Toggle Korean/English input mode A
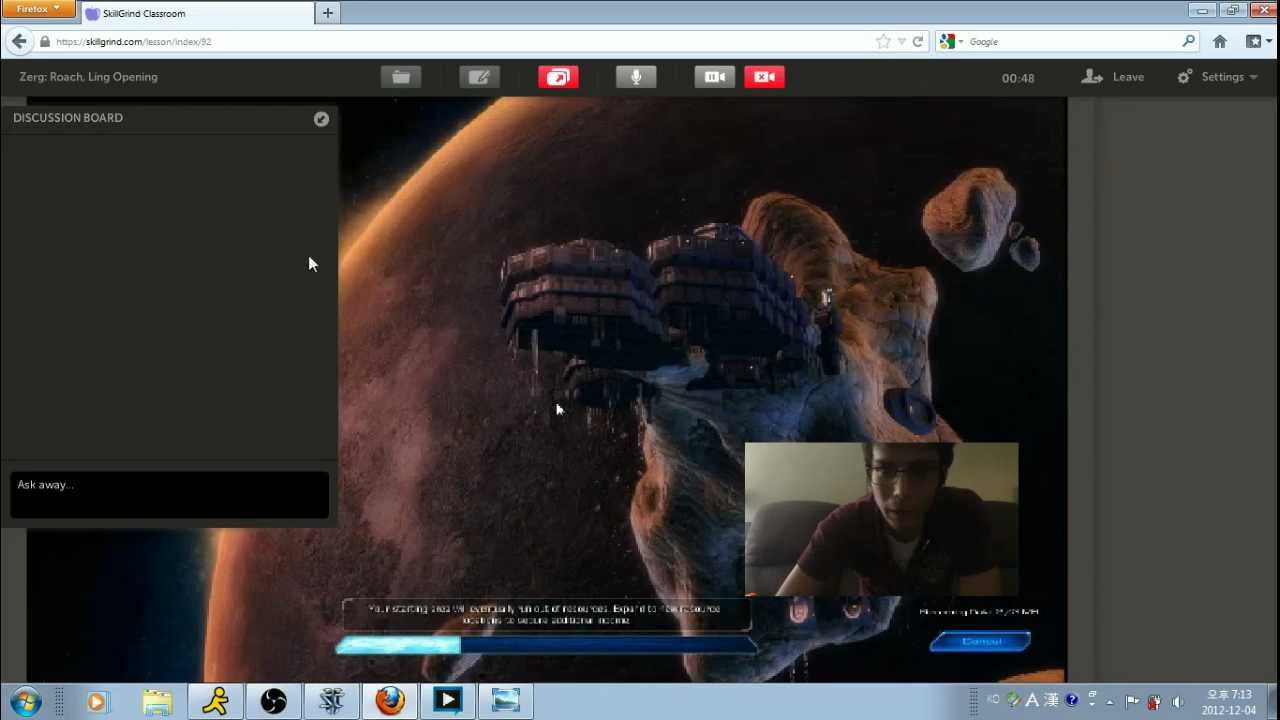The image size is (1280, 720). (x=1032, y=701)
